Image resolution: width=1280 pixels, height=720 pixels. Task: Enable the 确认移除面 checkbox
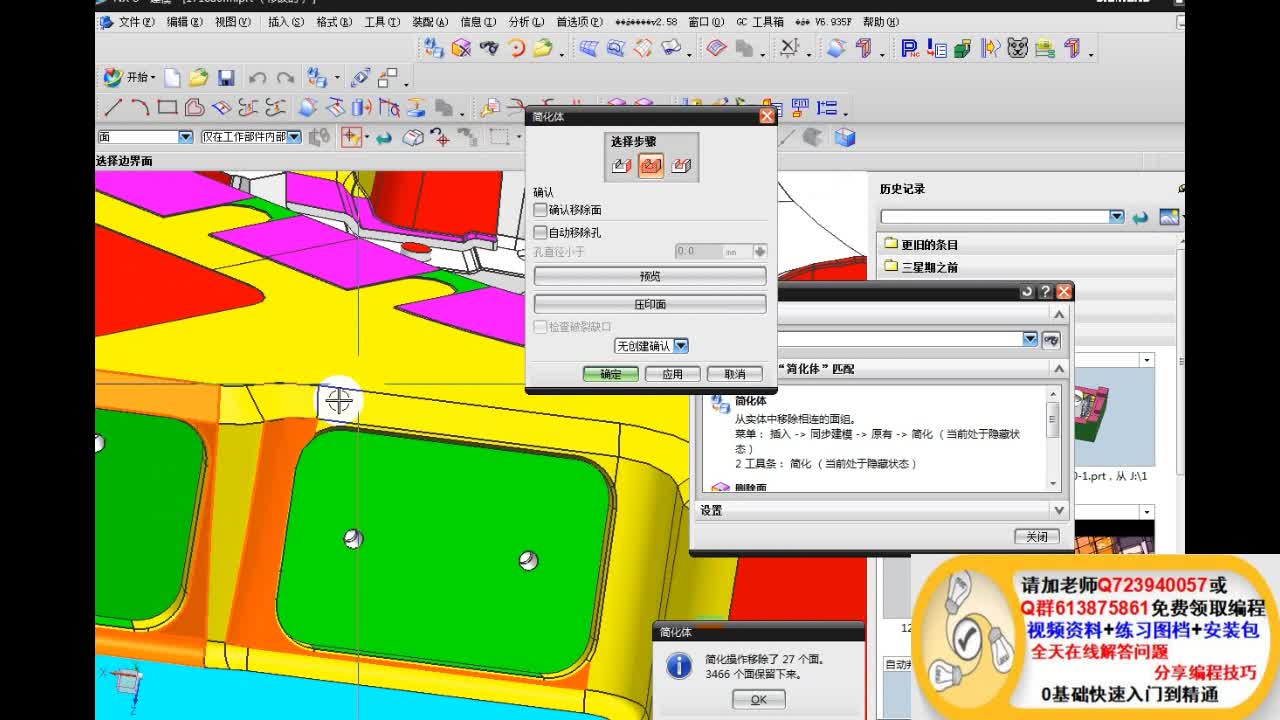point(540,210)
